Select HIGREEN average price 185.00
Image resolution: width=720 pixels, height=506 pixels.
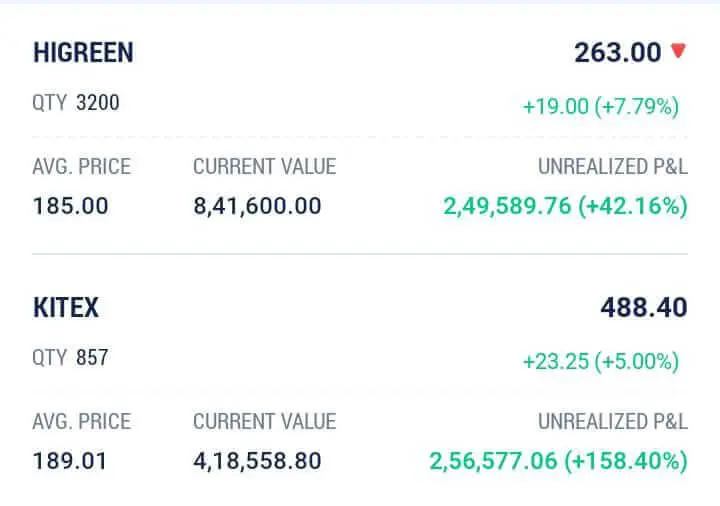(70, 207)
